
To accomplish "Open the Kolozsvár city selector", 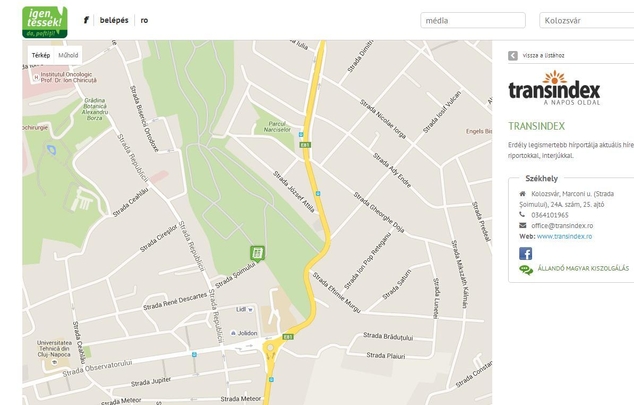I will click(586, 20).
